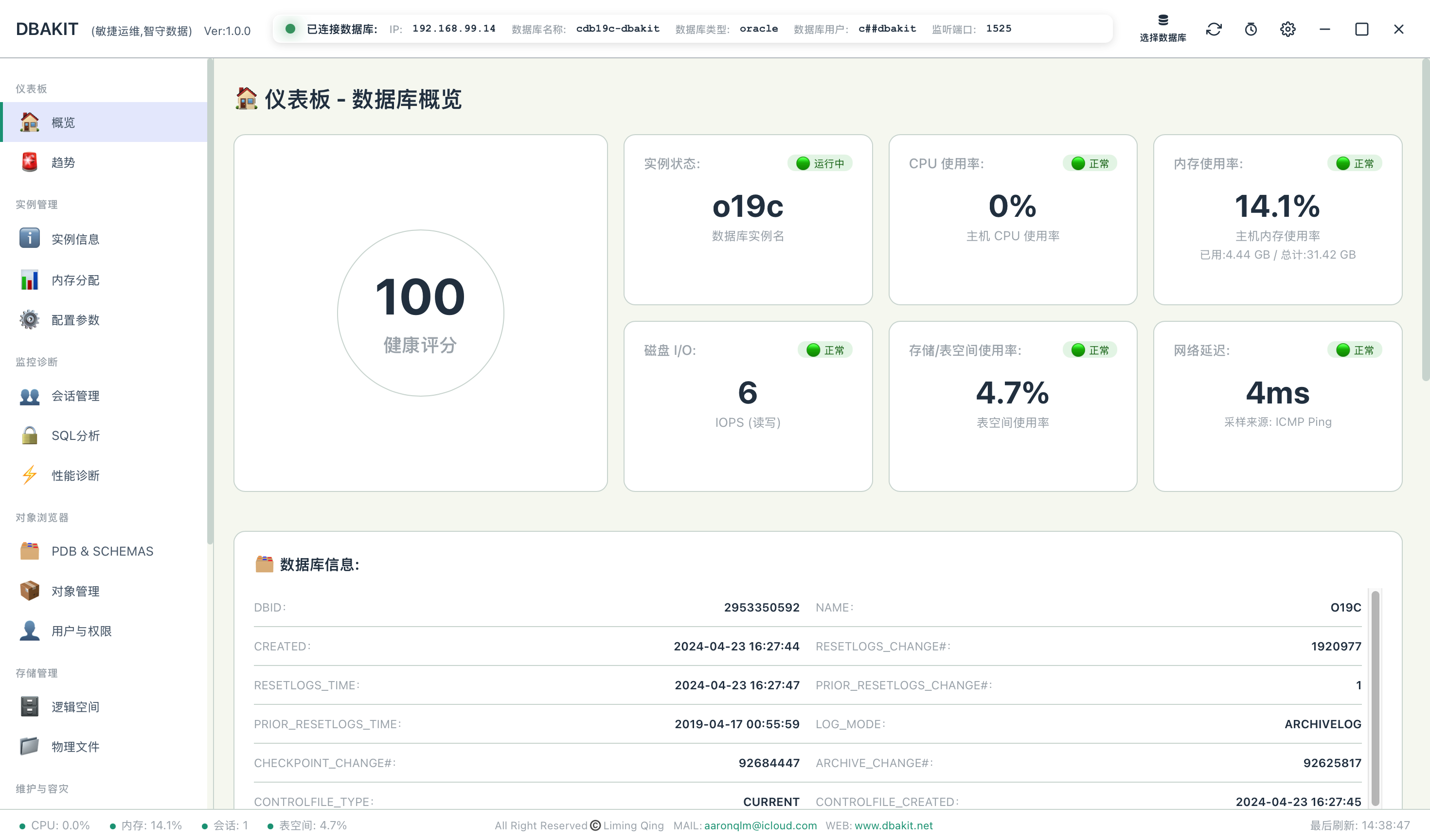Click the 正常 badge on 网络延迟 card

click(1355, 350)
